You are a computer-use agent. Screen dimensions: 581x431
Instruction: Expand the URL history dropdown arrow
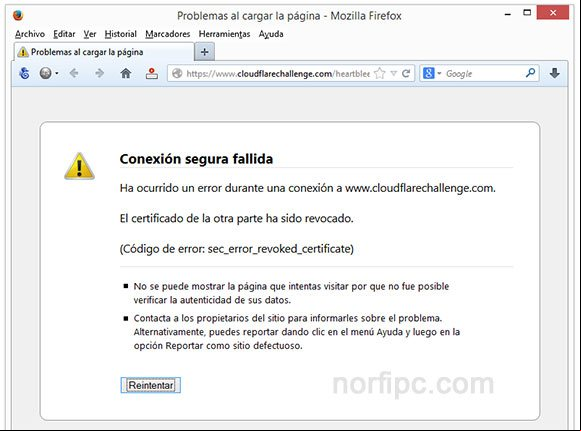pyautogui.click(x=394, y=73)
